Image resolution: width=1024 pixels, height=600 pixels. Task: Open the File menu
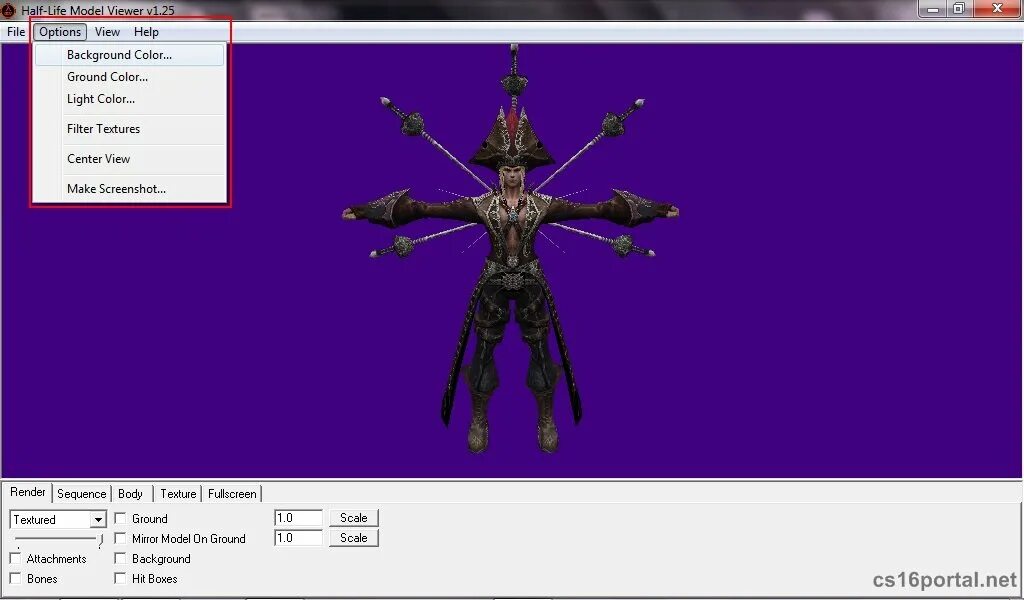coord(16,32)
